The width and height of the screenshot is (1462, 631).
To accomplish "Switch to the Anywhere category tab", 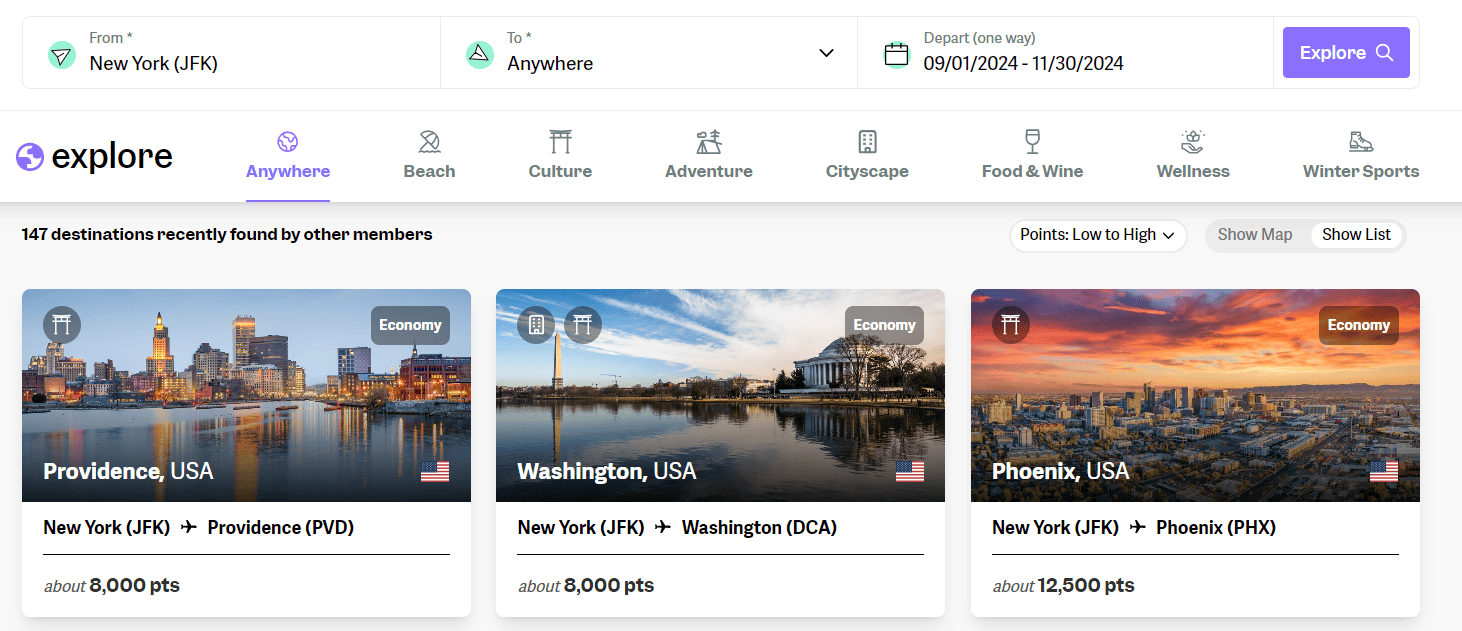I will pyautogui.click(x=287, y=156).
